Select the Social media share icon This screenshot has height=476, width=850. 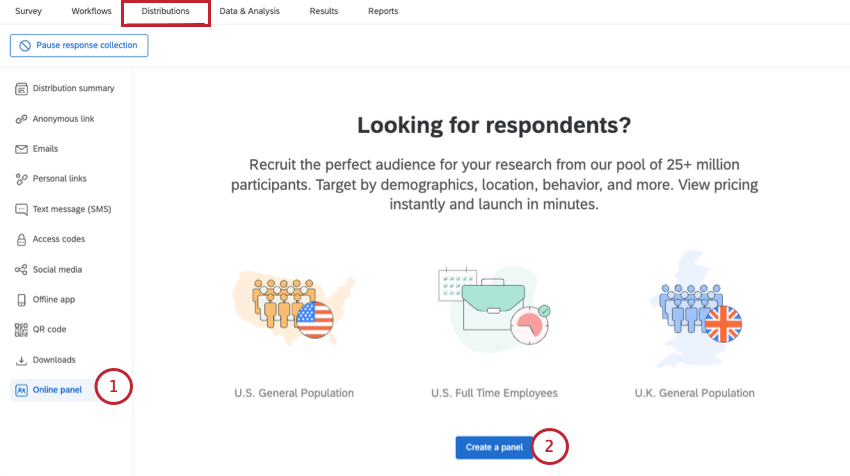[x=21, y=269]
